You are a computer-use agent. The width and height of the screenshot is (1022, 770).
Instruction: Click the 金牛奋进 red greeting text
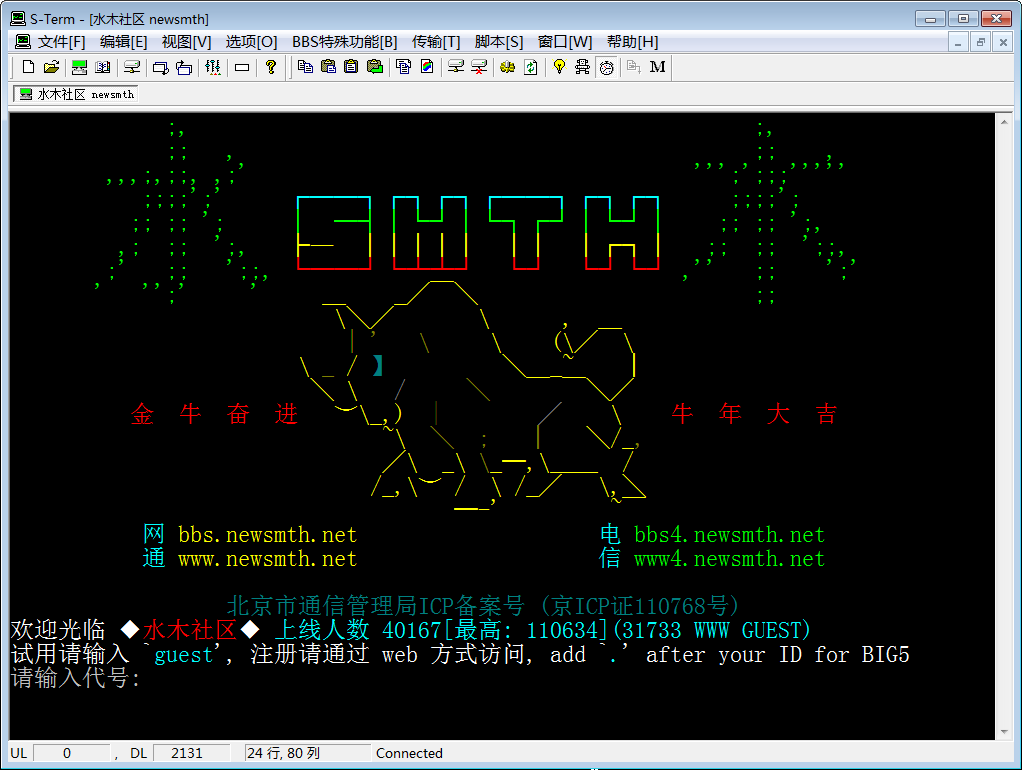click(x=214, y=414)
